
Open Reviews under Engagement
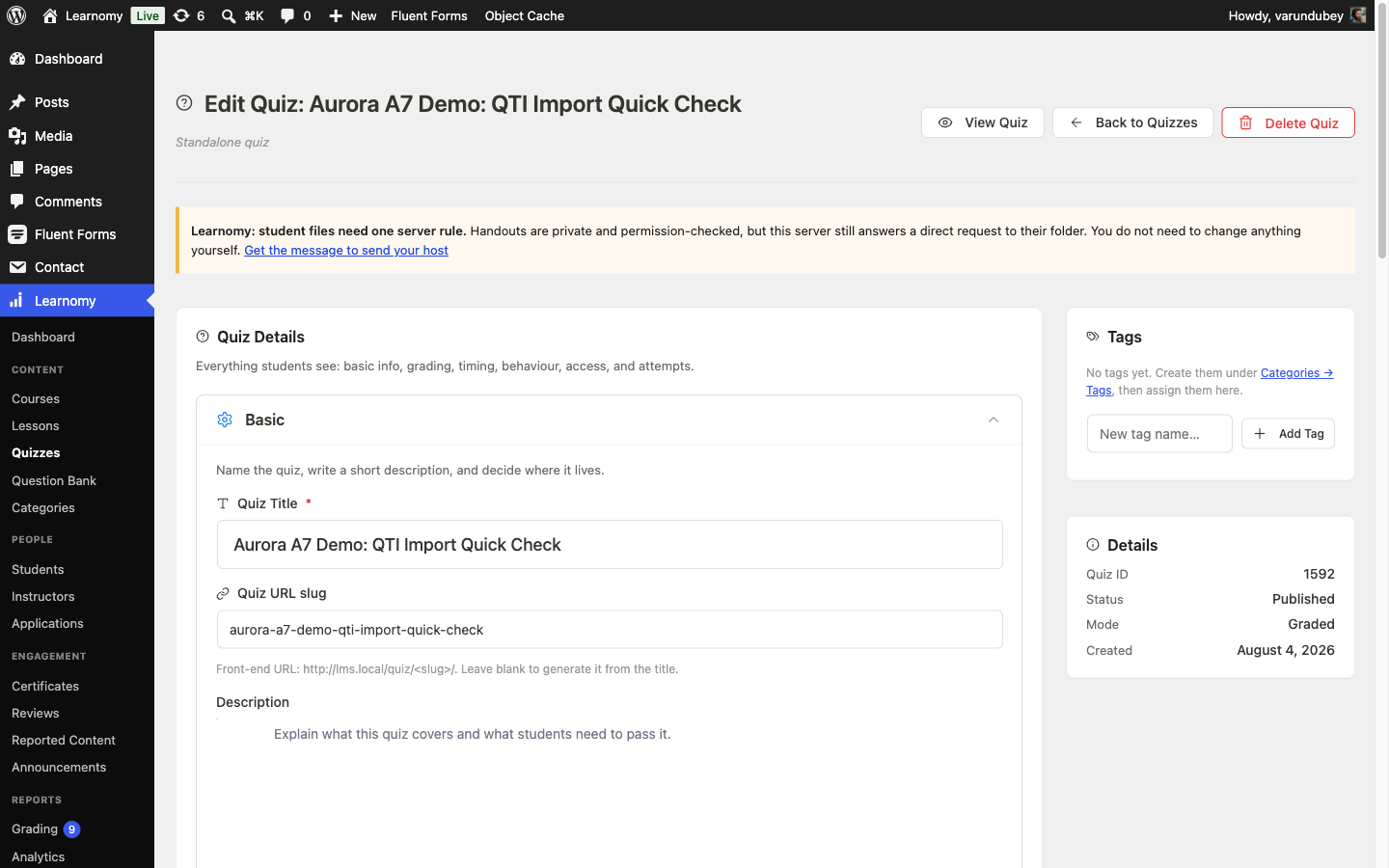click(x=36, y=713)
